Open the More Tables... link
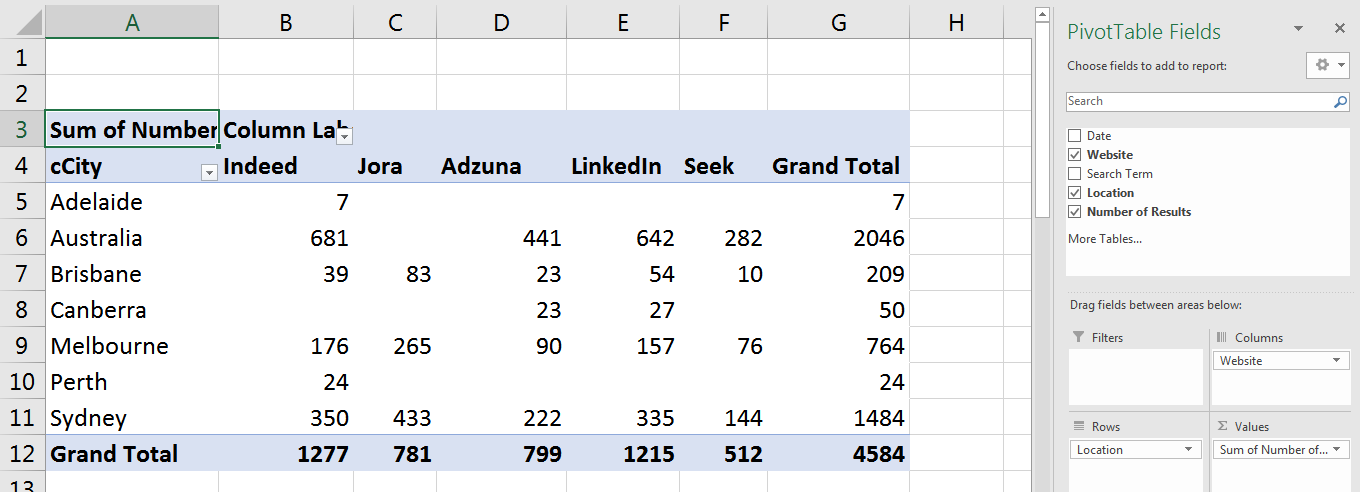 click(x=1104, y=239)
